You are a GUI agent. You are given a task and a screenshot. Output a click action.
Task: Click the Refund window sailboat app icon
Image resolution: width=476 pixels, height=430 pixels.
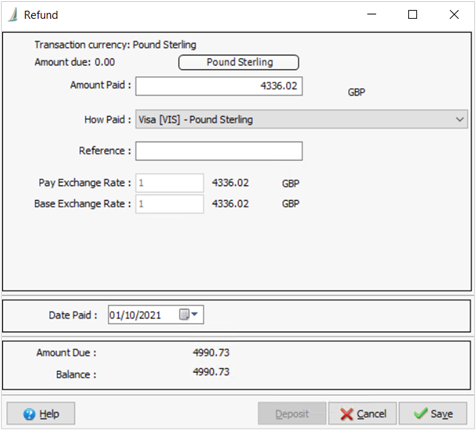click(13, 15)
